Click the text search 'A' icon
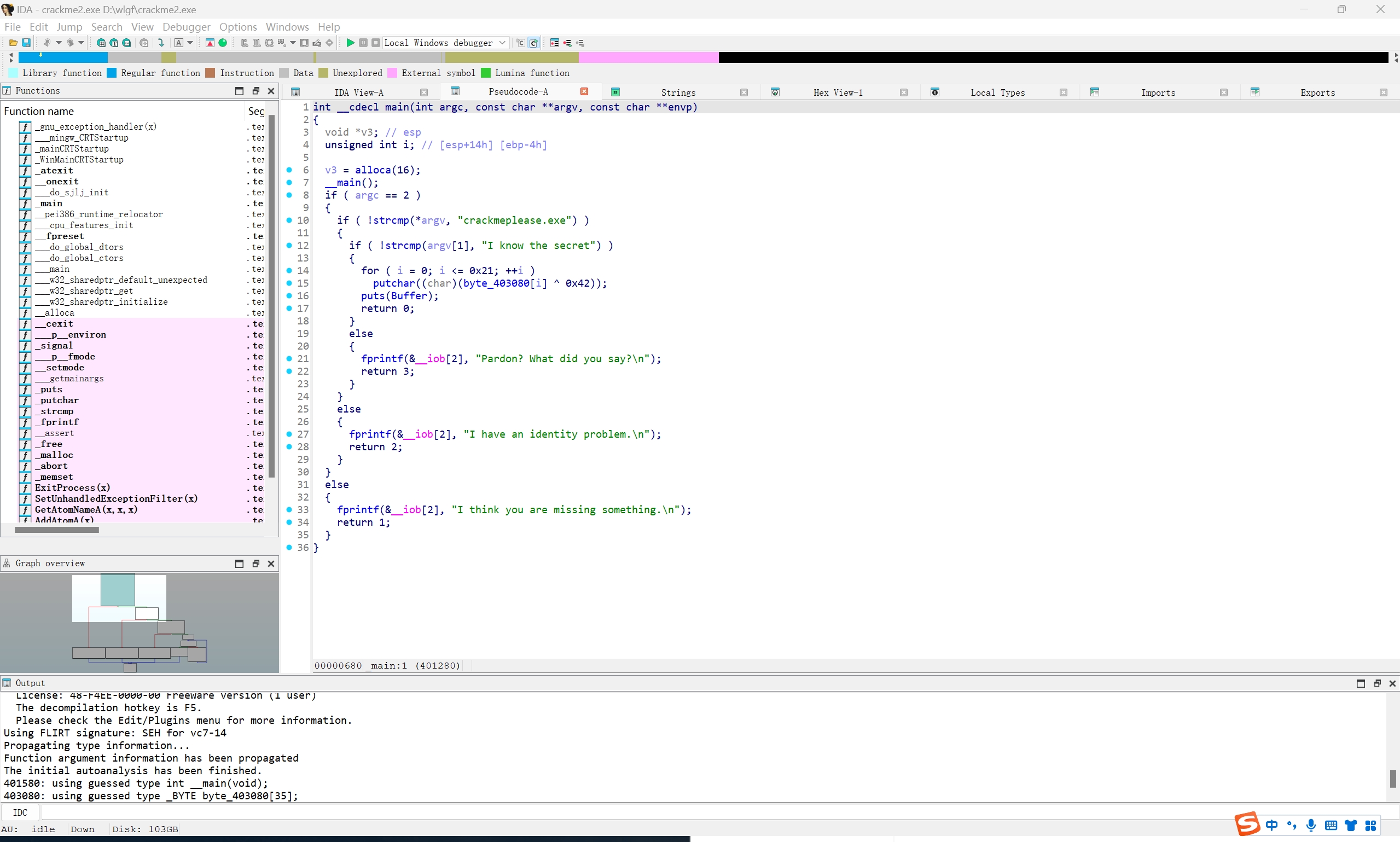Image resolution: width=1400 pixels, height=842 pixels. 179,43
